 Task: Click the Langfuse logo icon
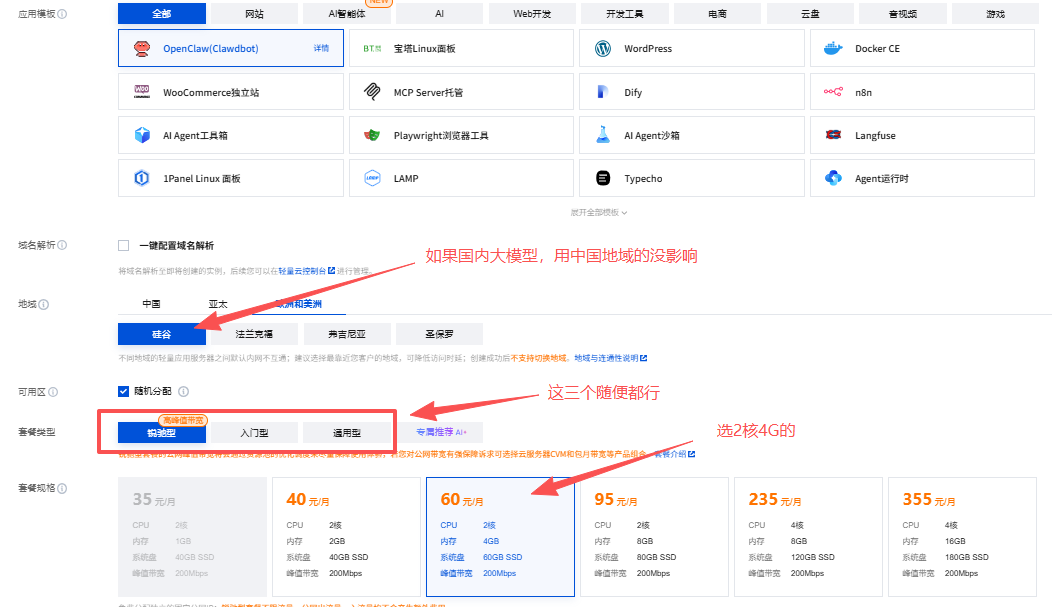[x=833, y=135]
